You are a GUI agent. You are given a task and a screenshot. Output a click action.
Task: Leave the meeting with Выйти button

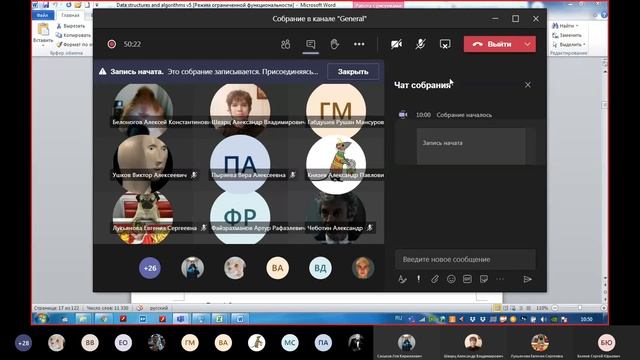coord(492,44)
